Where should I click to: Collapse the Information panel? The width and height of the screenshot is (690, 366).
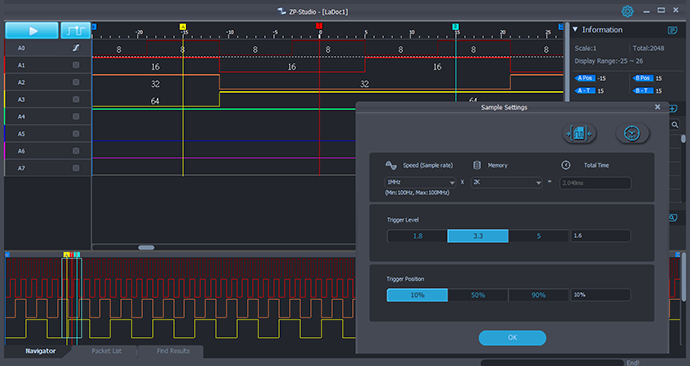(x=575, y=29)
